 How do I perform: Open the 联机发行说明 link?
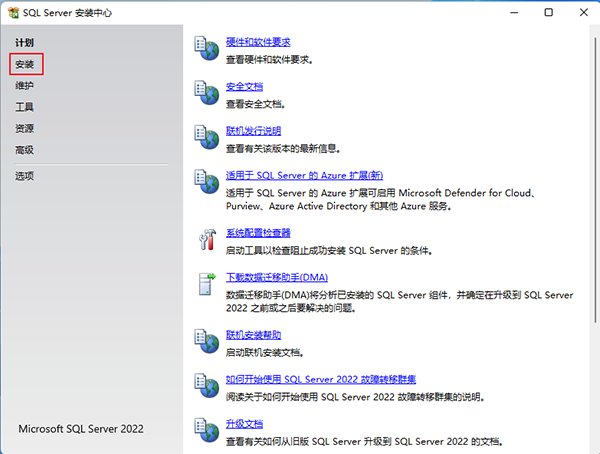pyautogui.click(x=253, y=131)
